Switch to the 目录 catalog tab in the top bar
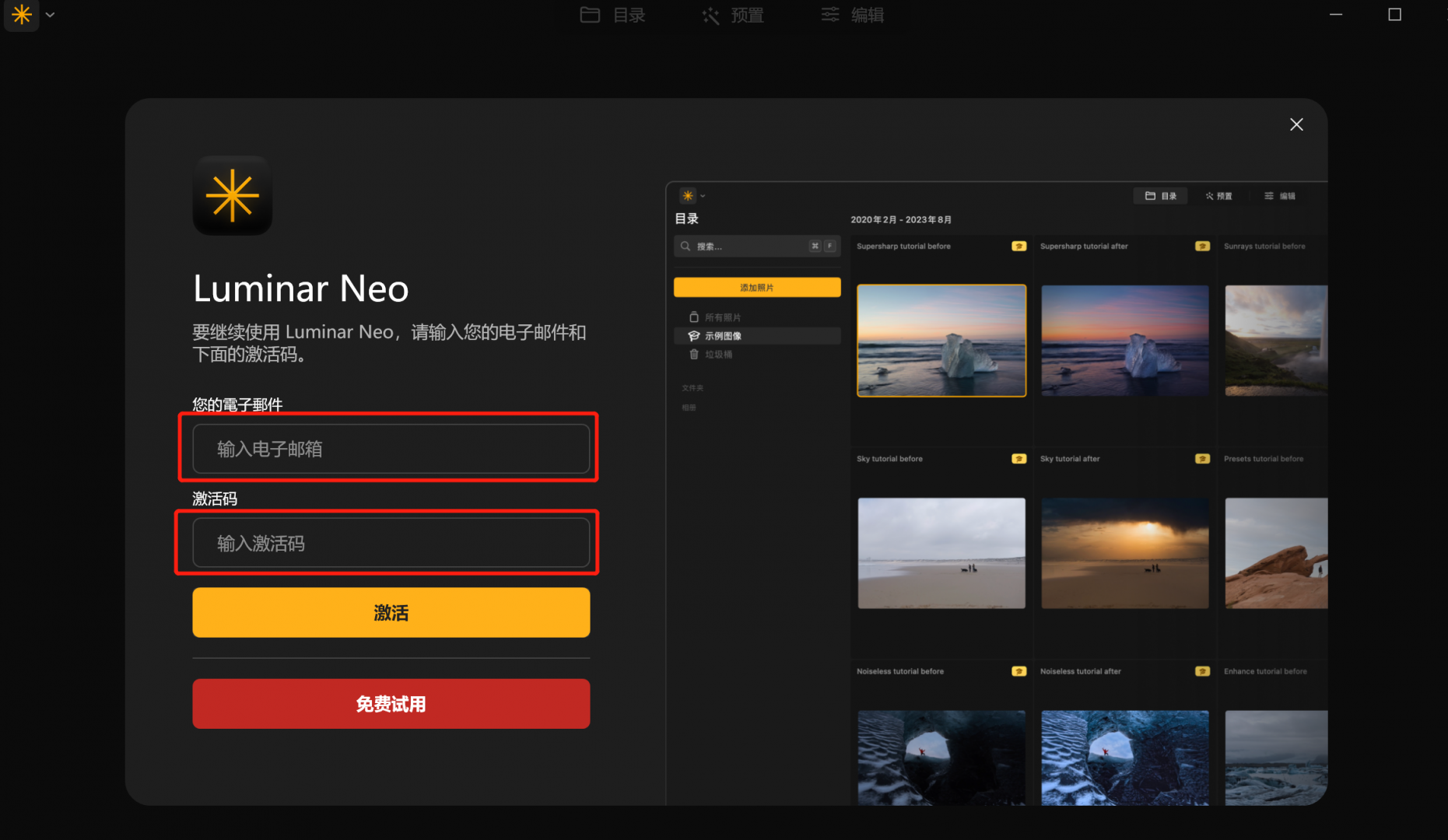 pyautogui.click(x=613, y=15)
